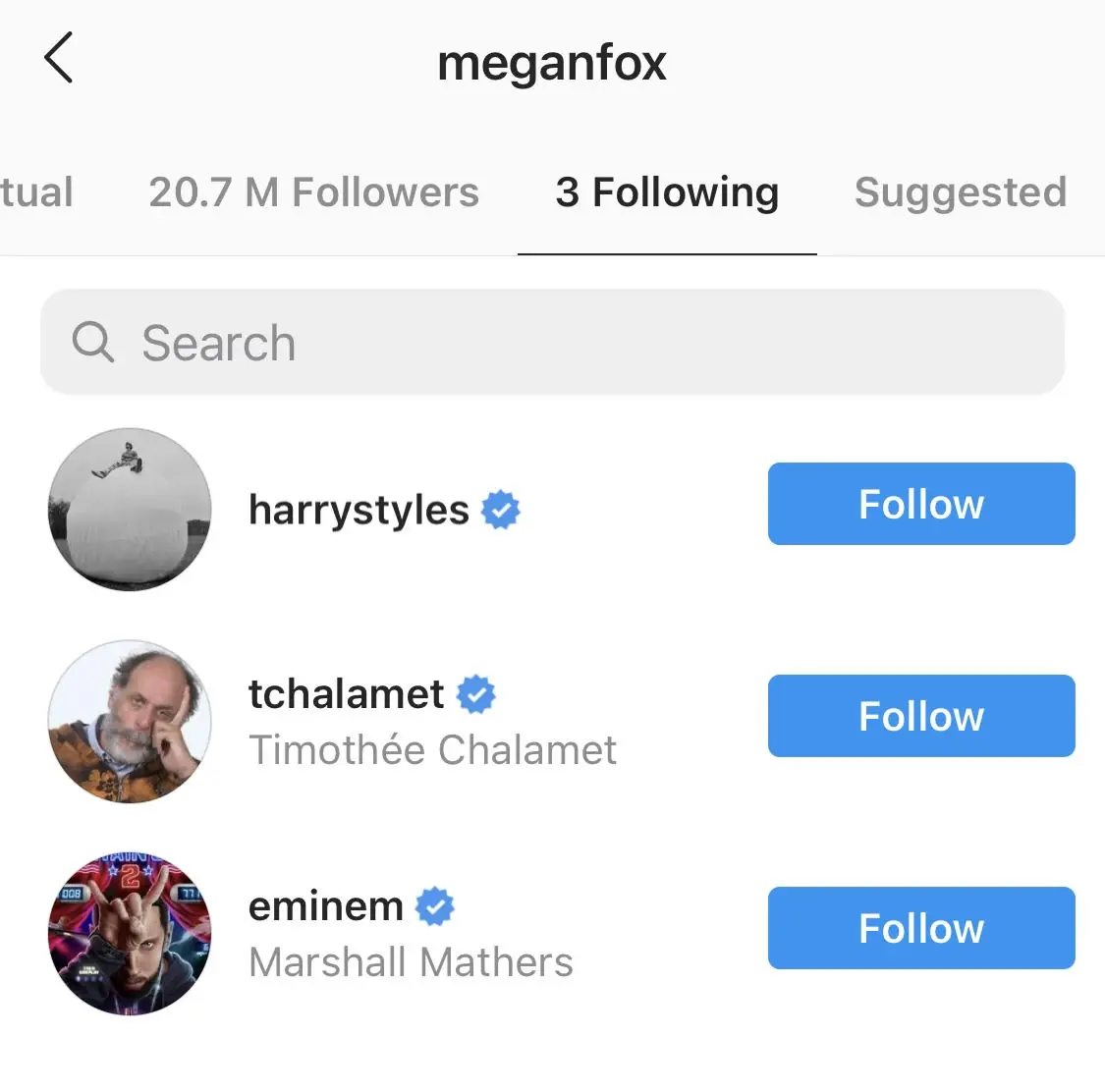
Task: Open the Mutual tab
Action: click(36, 192)
